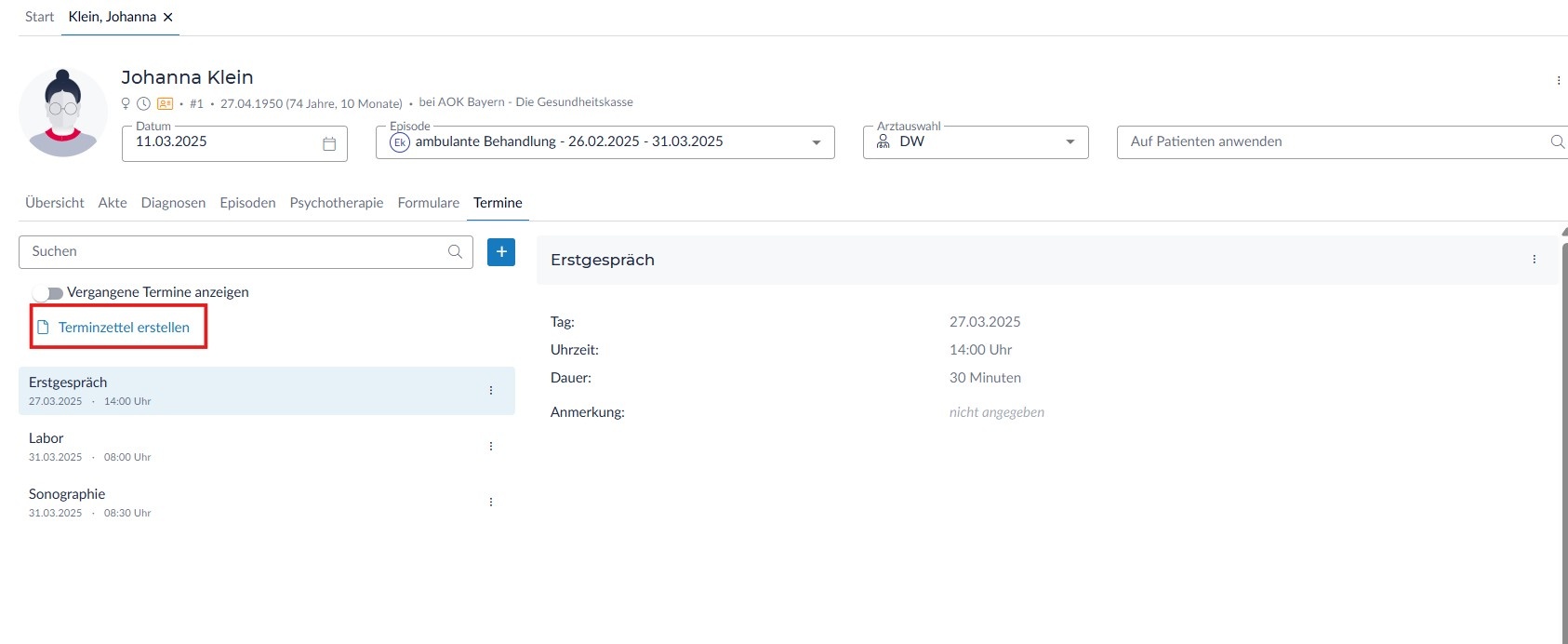Click the insurance card icon below patient name
The width and height of the screenshot is (1568, 644).
click(165, 103)
